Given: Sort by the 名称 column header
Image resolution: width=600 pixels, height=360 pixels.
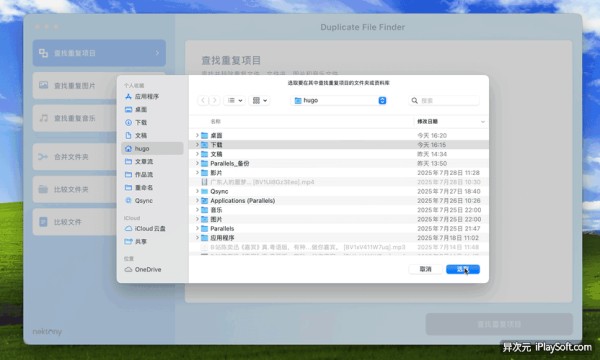Looking at the screenshot, I should coord(215,122).
